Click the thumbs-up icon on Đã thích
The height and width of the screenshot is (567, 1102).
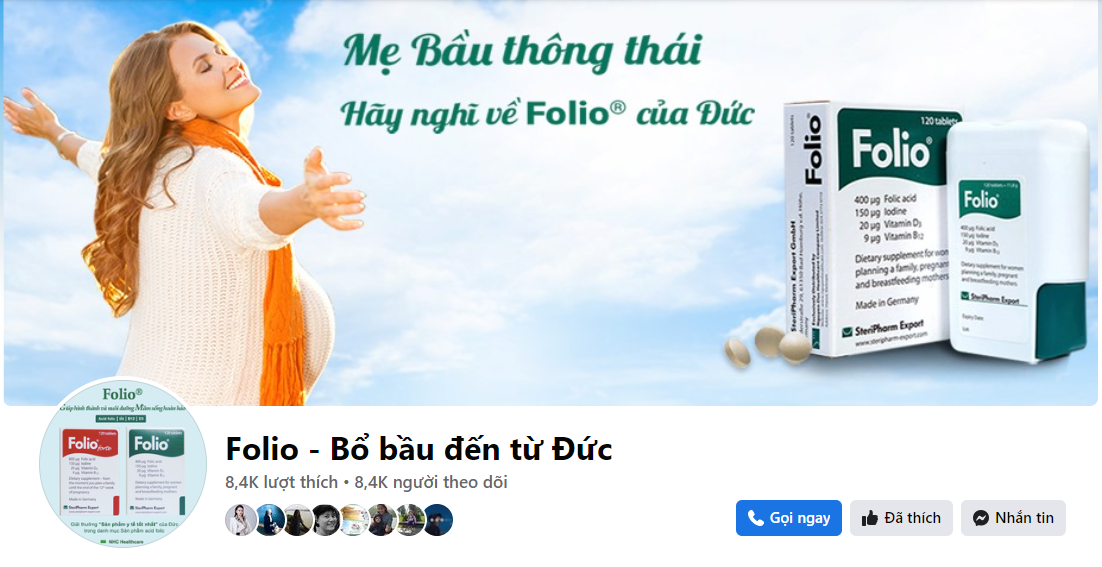coord(869,519)
